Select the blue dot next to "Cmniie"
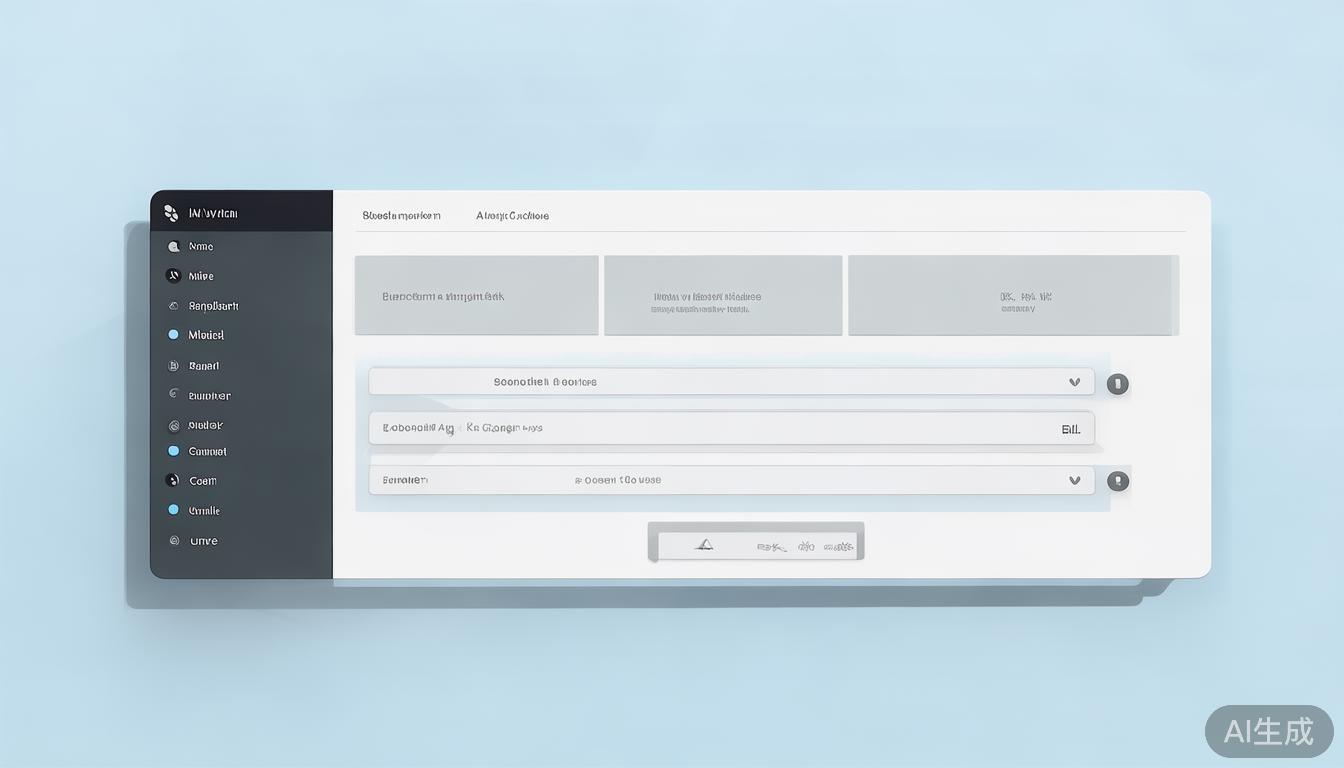 pyautogui.click(x=173, y=510)
